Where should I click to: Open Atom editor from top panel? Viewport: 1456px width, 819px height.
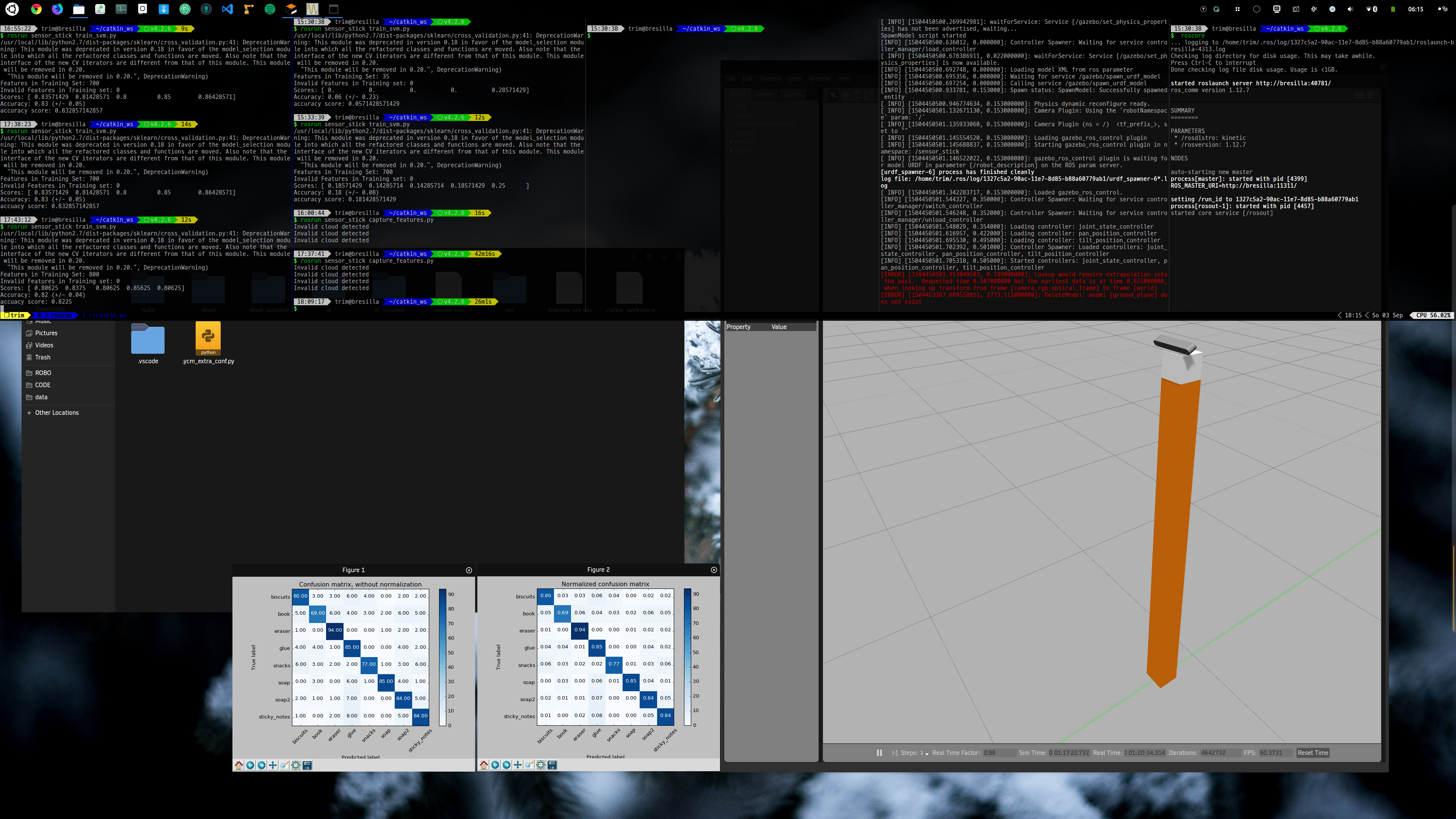[185, 9]
